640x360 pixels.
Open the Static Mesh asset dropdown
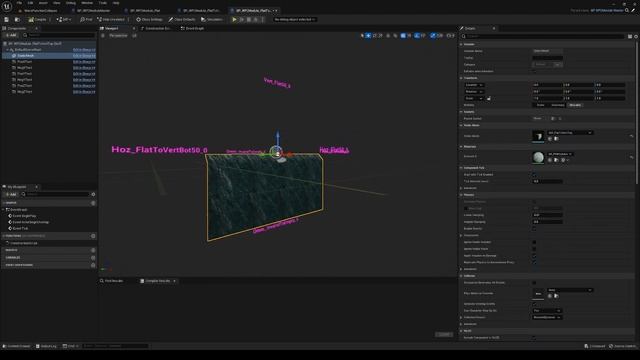click(x=569, y=133)
